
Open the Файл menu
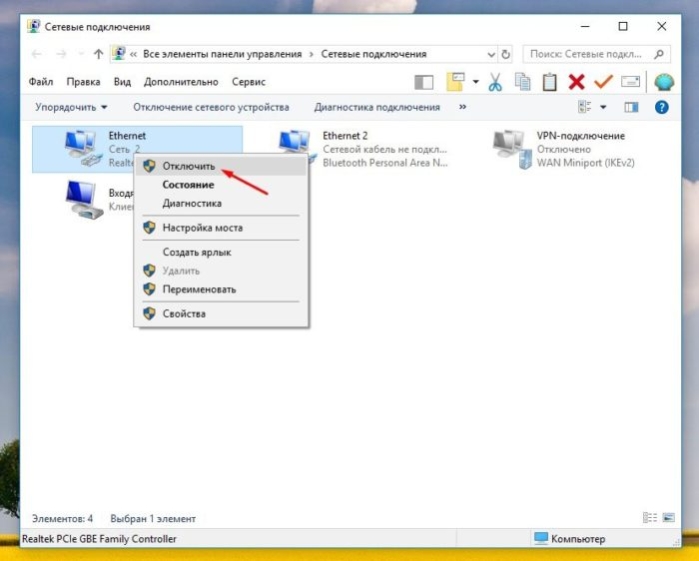41,82
